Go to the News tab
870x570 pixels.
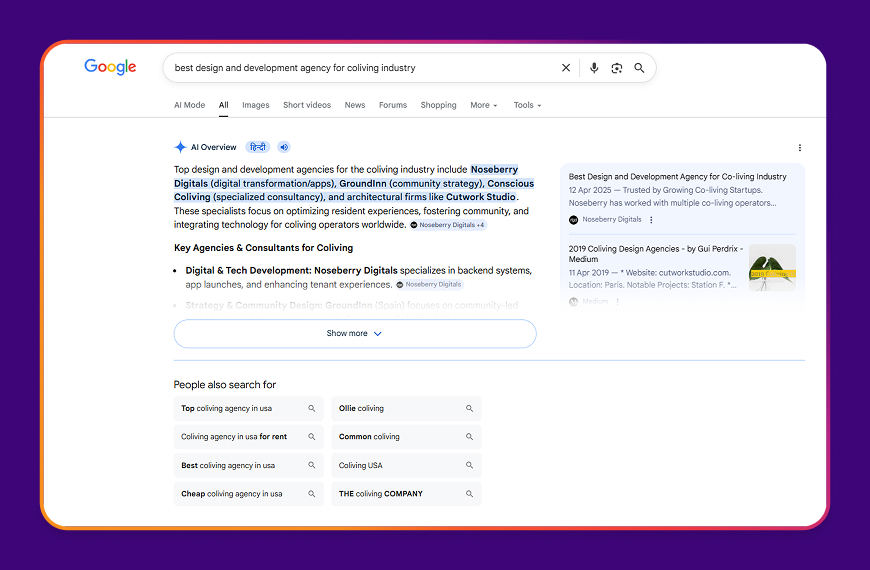point(355,105)
